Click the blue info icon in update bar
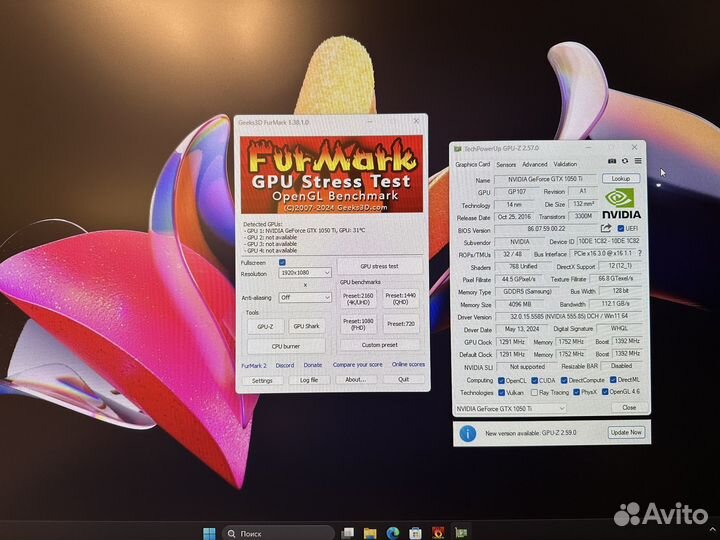The image size is (720, 540). coord(467,433)
